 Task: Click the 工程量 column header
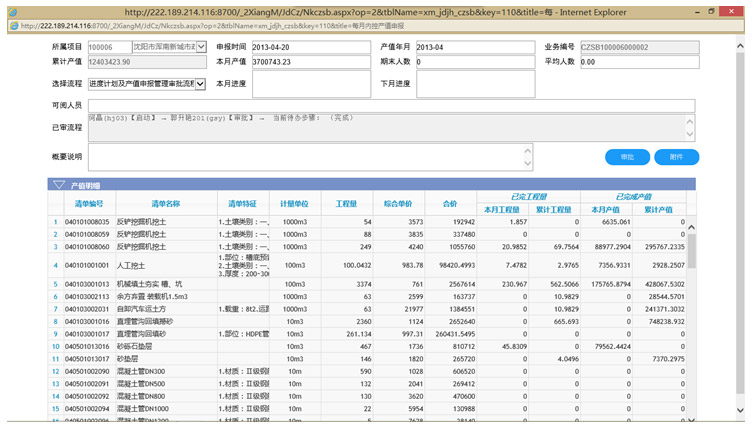[x=346, y=204]
